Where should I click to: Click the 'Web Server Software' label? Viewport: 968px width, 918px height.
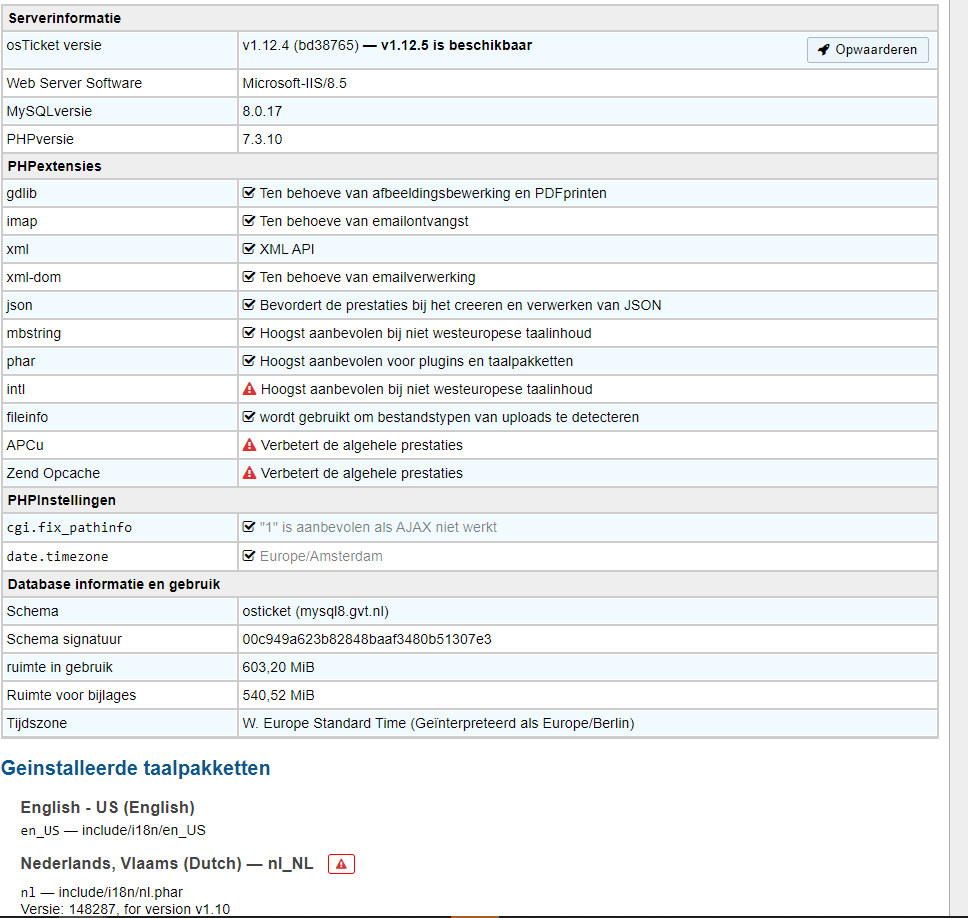tap(74, 83)
